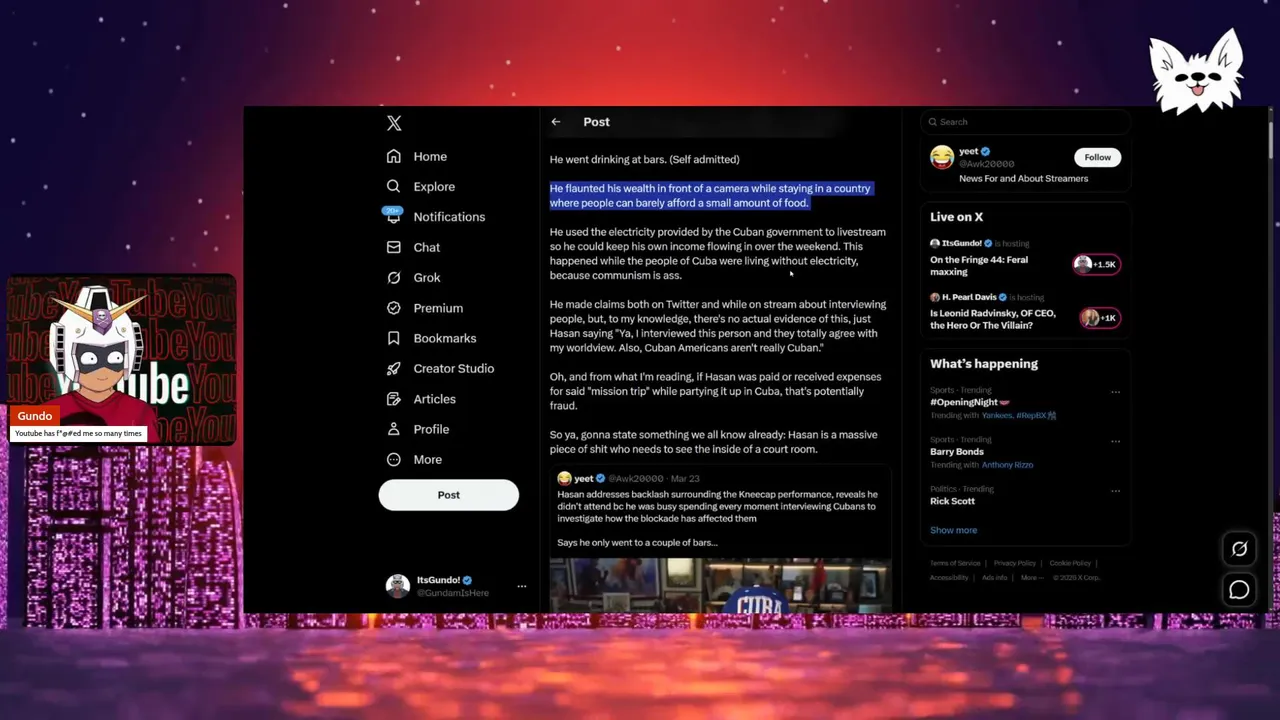Open account menu dots beside ItsGundo
This screenshot has height=720, width=1280.
click(521, 586)
